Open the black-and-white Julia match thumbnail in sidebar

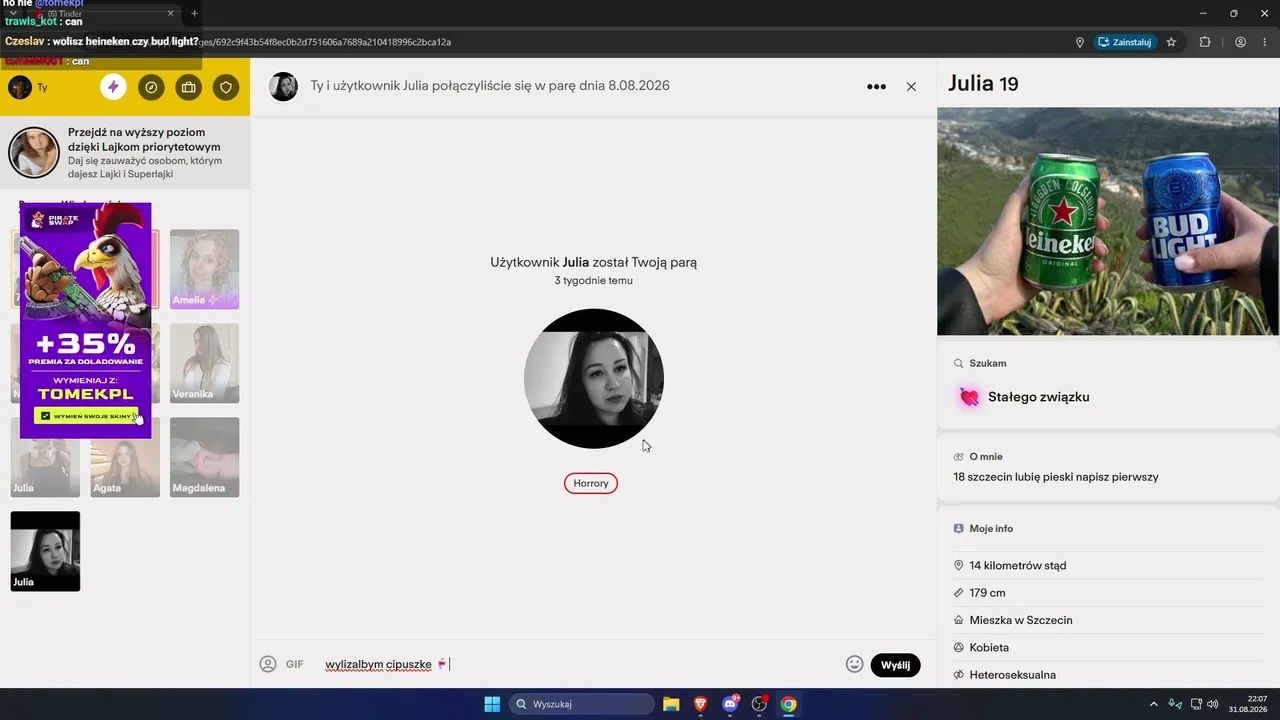(45, 551)
